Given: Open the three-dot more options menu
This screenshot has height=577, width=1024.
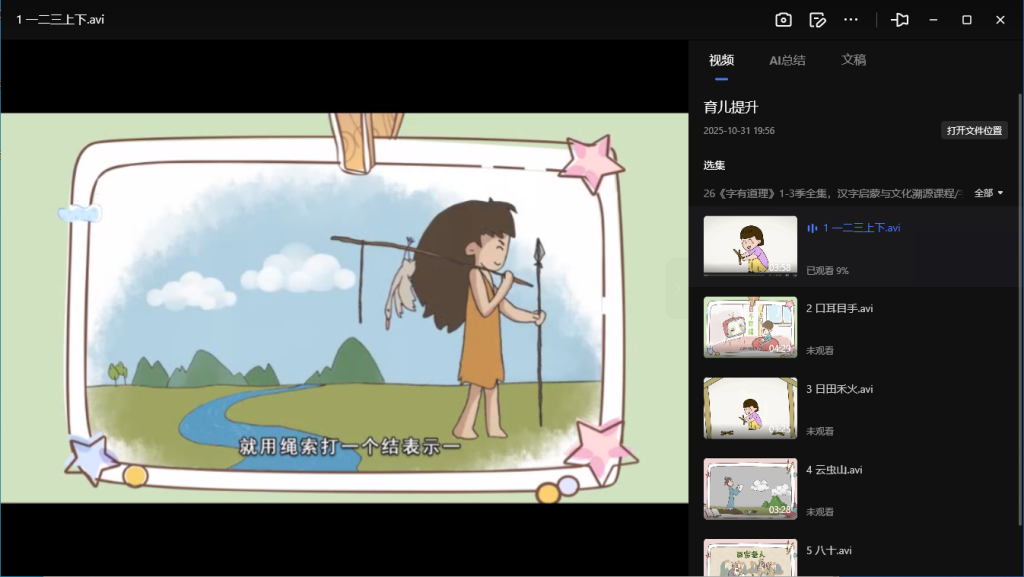Looking at the screenshot, I should pos(851,20).
